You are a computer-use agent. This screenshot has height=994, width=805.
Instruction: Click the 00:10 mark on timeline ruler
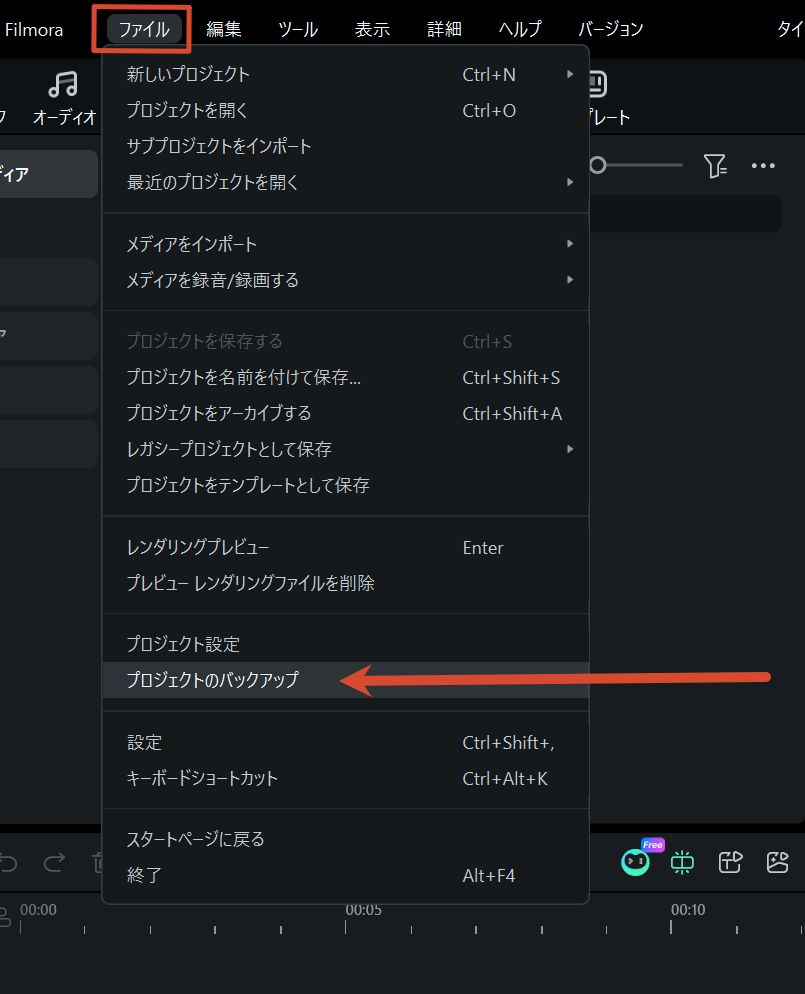(x=688, y=910)
